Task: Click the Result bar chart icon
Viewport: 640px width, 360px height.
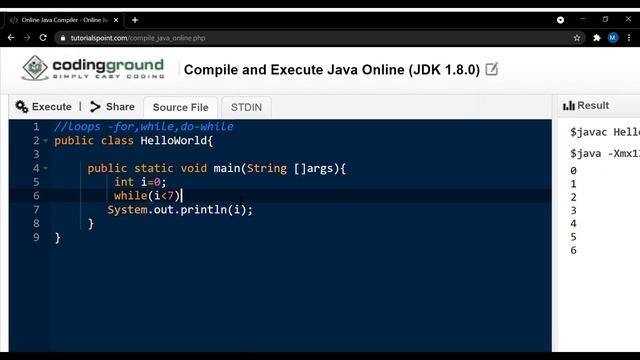Action: 569,106
